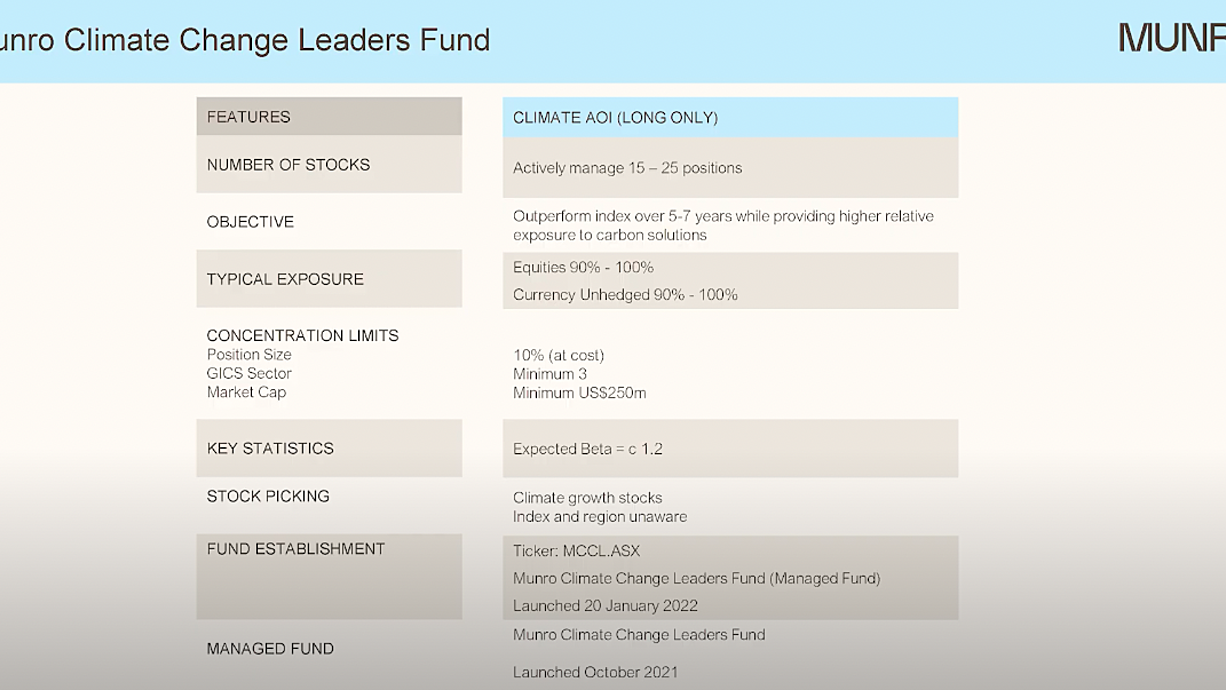Click Launched October 2021 text
This screenshot has height=690, width=1226.
coord(595,672)
